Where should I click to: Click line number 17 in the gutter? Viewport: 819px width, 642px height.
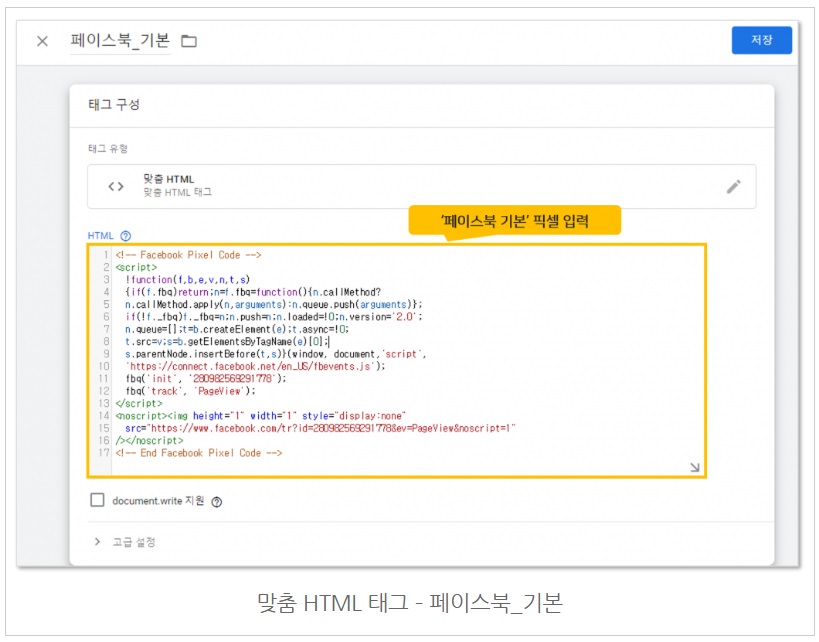coord(104,453)
